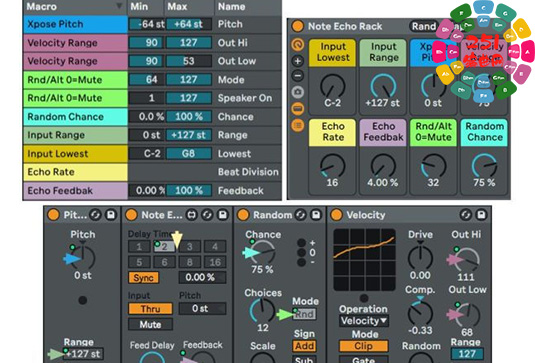This screenshot has width=535, height=363.
Task: Toggle the Pitch device activator
Action: (x=53, y=215)
